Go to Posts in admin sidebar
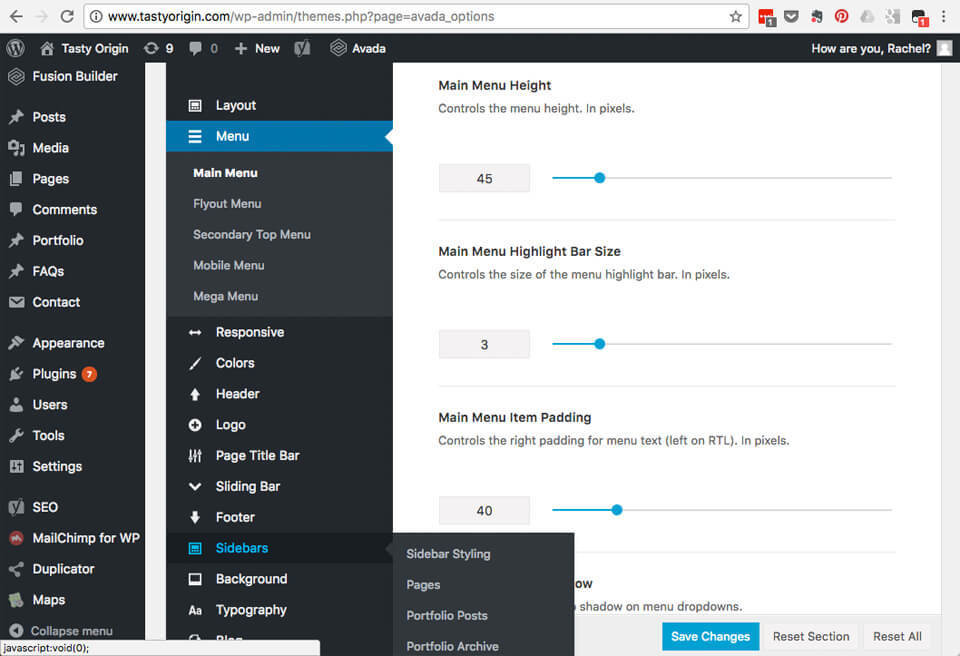The height and width of the screenshot is (656, 960). [x=72, y=117]
